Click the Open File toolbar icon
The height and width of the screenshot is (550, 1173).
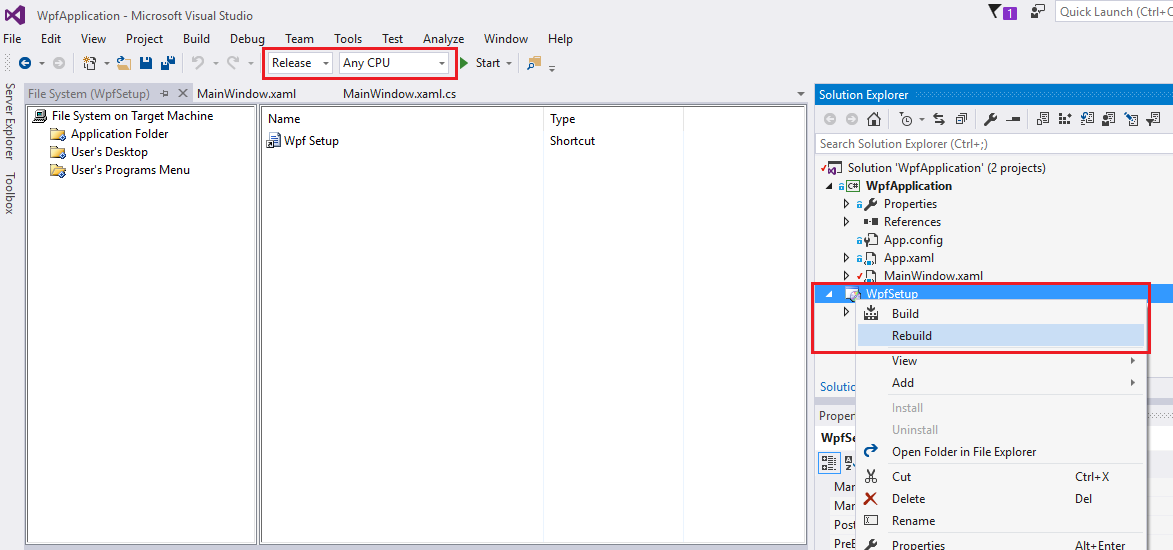coord(124,63)
